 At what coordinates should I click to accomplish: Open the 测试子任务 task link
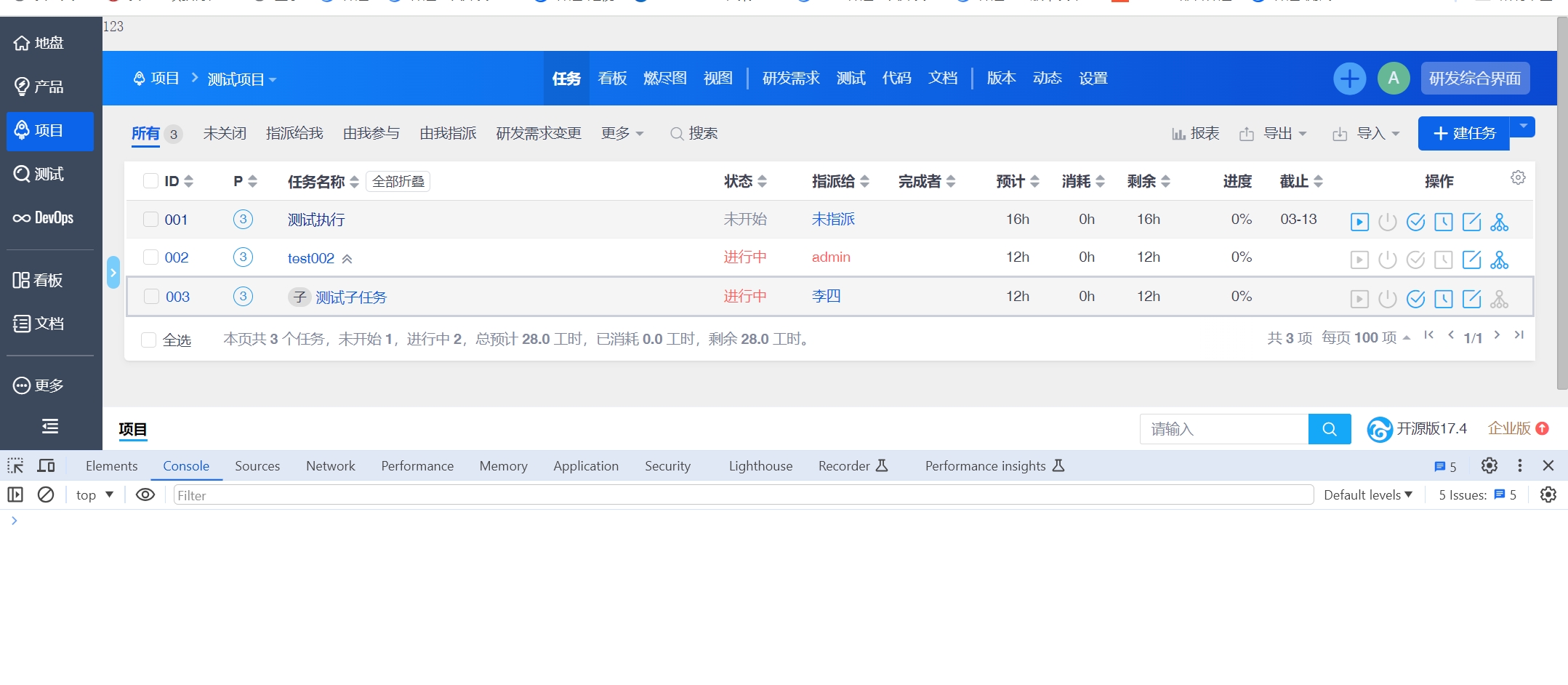350,297
